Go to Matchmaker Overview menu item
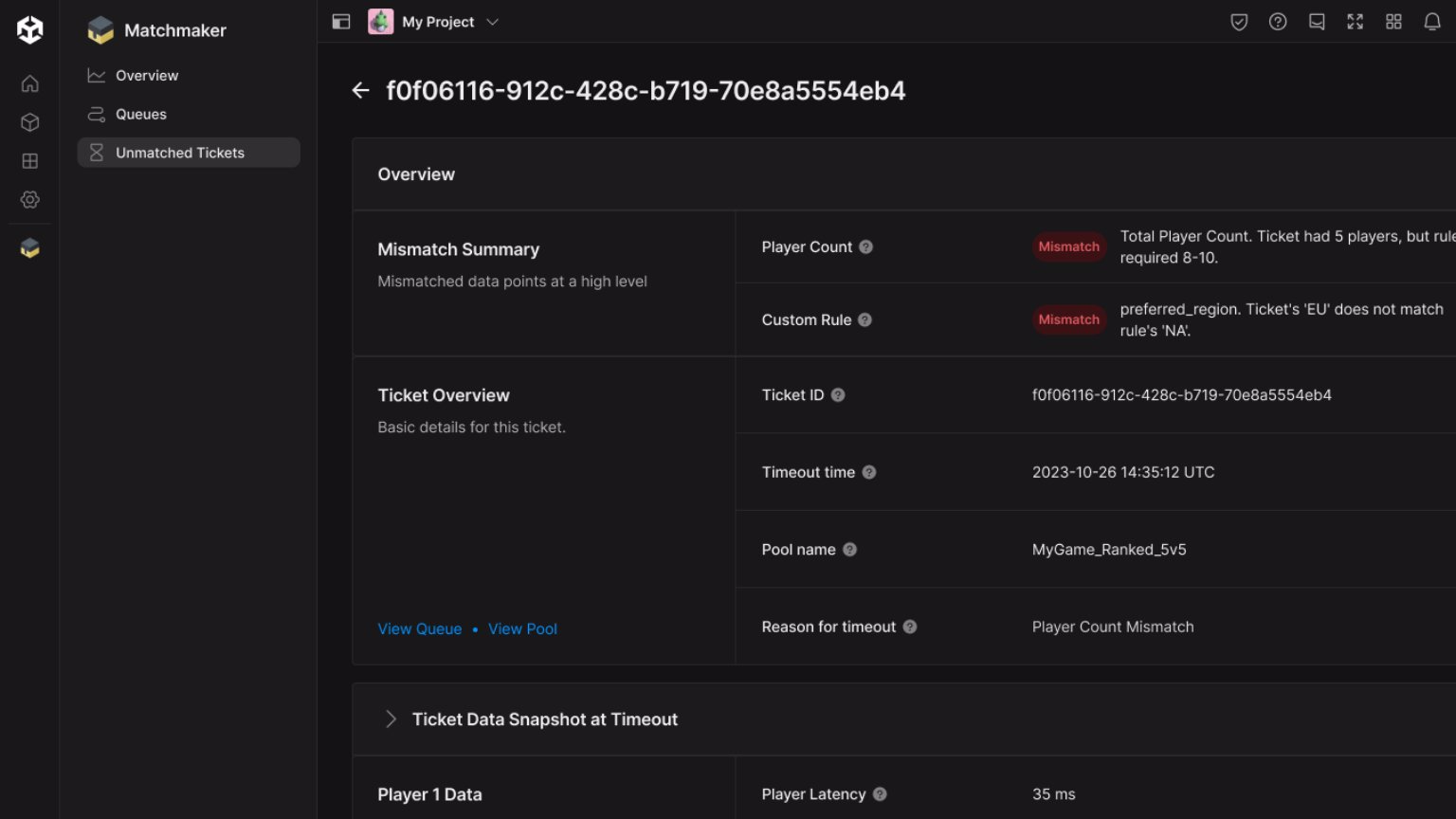 coord(147,76)
